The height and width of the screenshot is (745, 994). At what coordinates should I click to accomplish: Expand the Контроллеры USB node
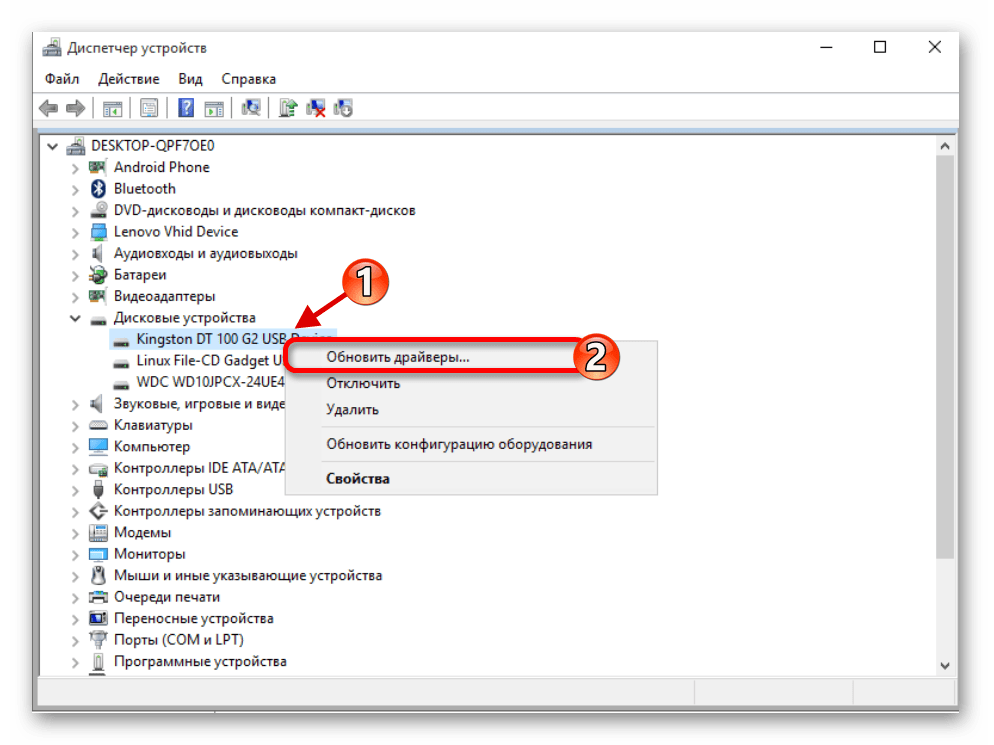click(x=75, y=490)
